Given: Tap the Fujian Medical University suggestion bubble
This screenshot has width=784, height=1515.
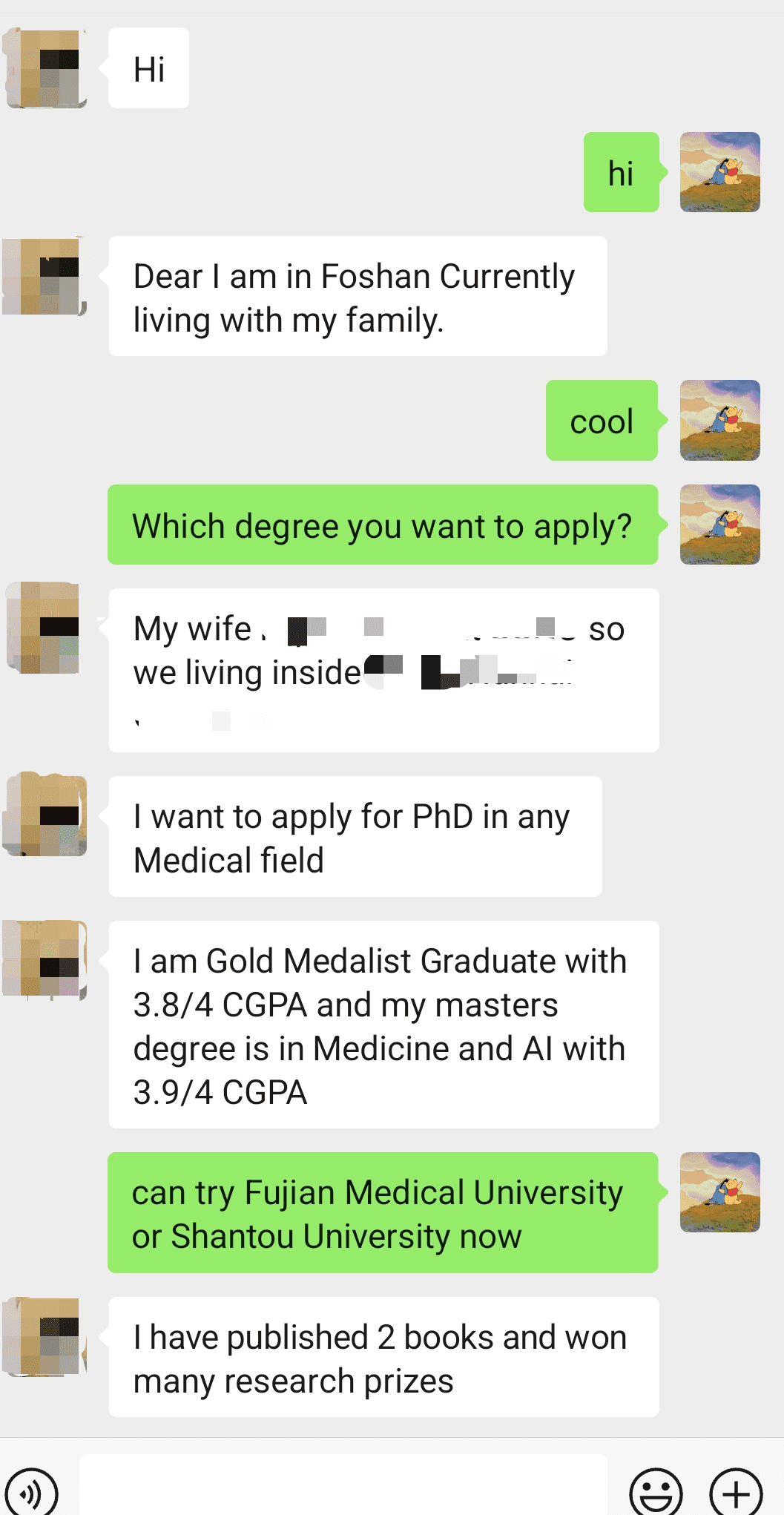Looking at the screenshot, I should (383, 1213).
